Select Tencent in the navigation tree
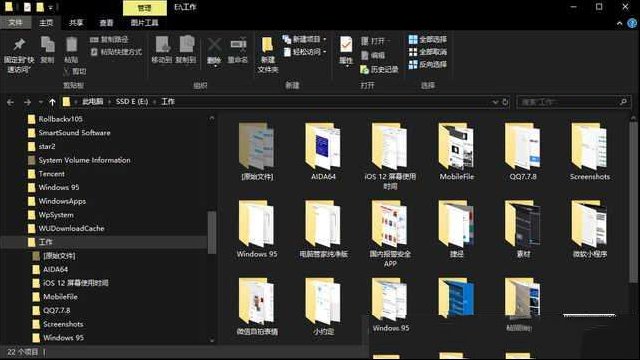Screen dimensions: 640x360 [51, 173]
